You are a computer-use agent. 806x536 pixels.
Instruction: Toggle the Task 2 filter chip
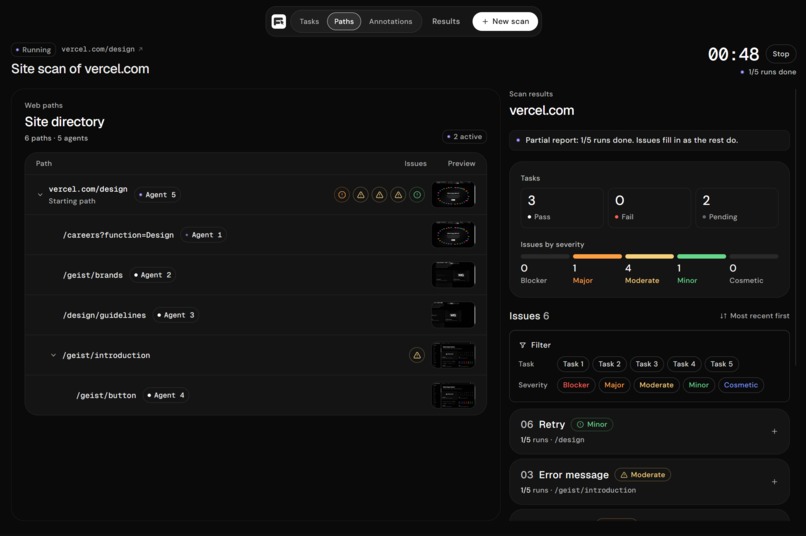[x=609, y=364]
